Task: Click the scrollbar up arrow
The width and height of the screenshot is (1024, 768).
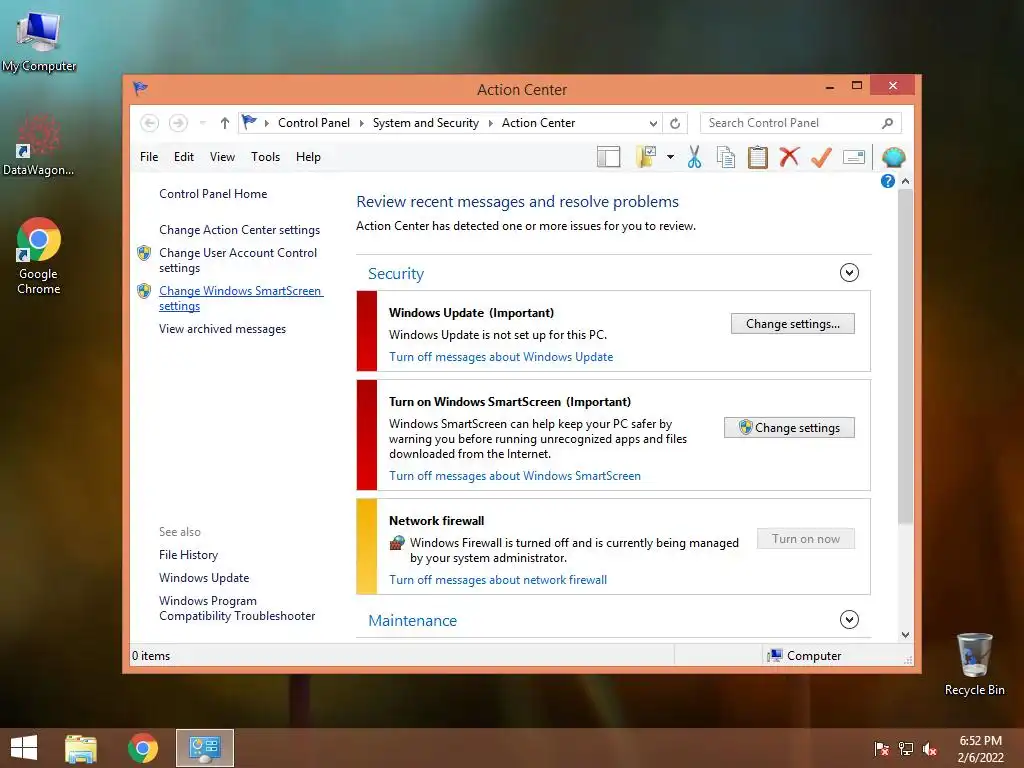Action: tap(905, 181)
